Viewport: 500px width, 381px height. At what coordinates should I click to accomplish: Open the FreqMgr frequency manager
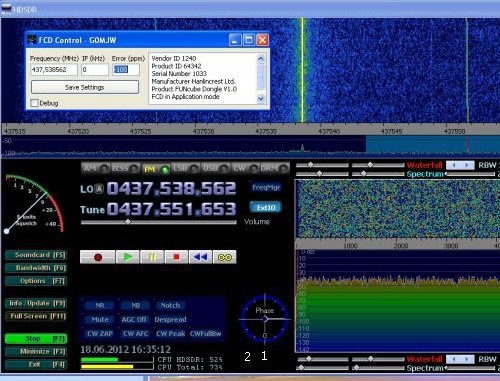pyautogui.click(x=266, y=187)
